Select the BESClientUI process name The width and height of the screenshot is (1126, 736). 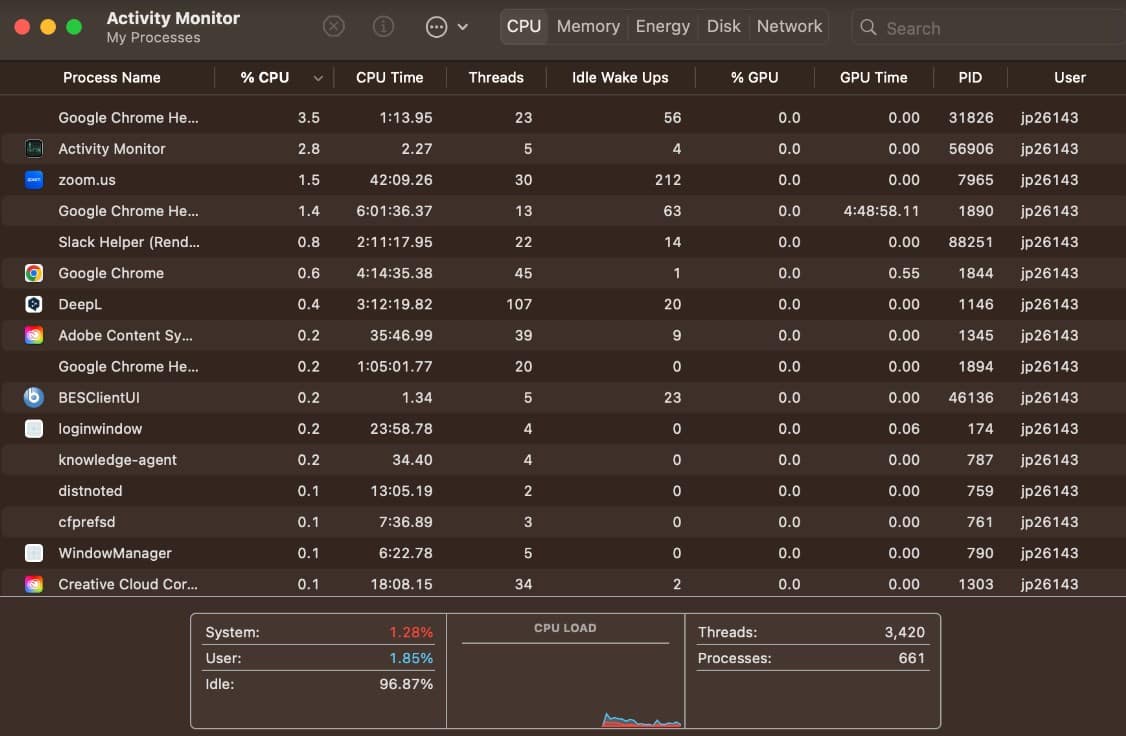click(x=98, y=398)
